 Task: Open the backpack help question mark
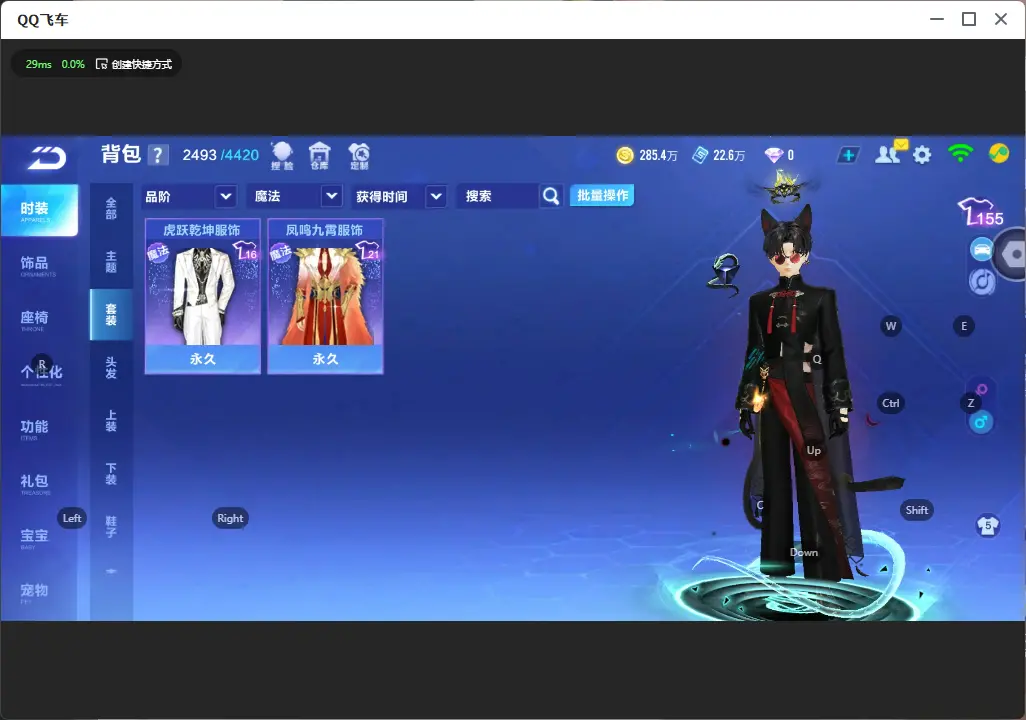pyautogui.click(x=158, y=155)
